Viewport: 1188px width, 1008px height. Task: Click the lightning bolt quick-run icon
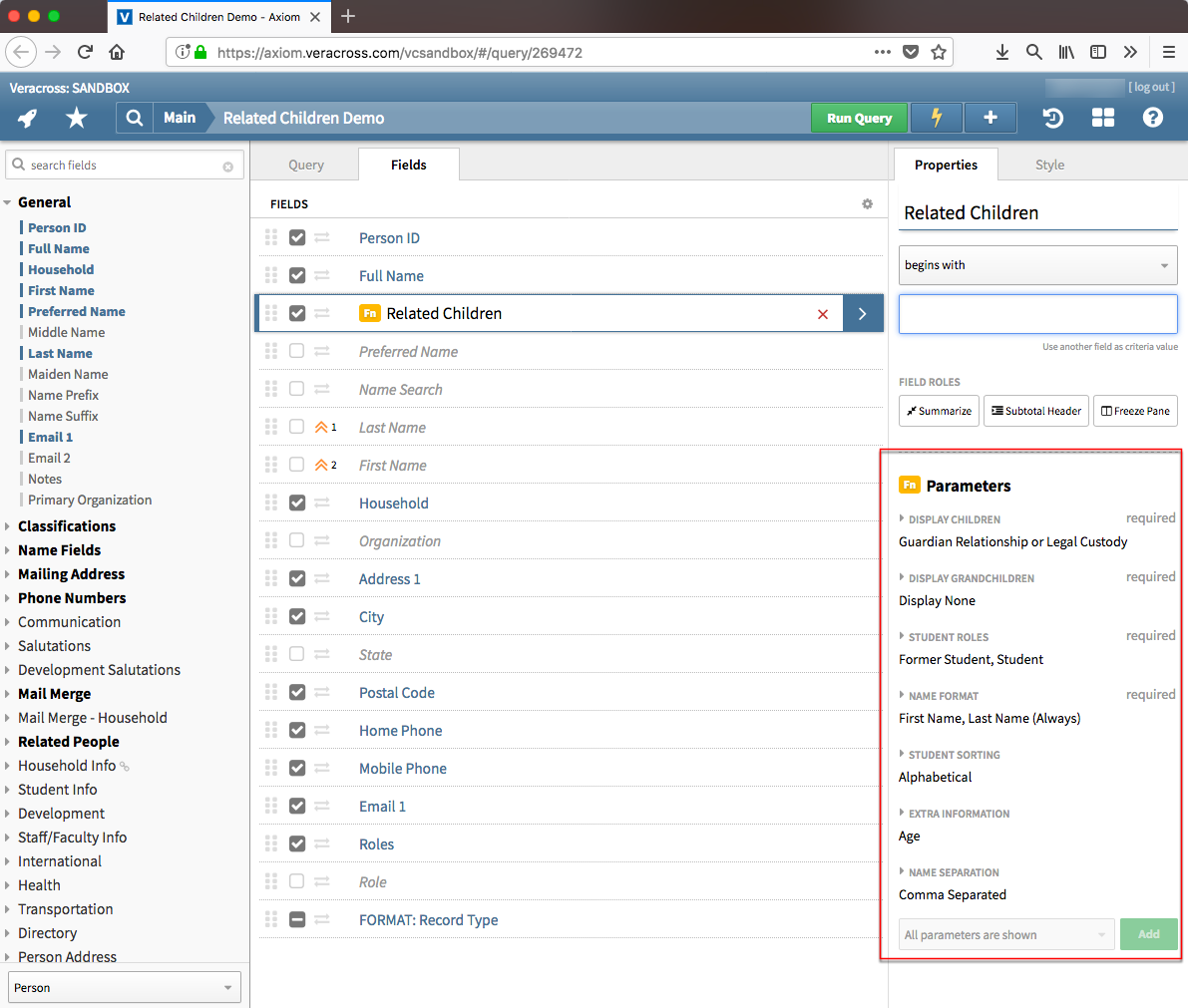937,118
